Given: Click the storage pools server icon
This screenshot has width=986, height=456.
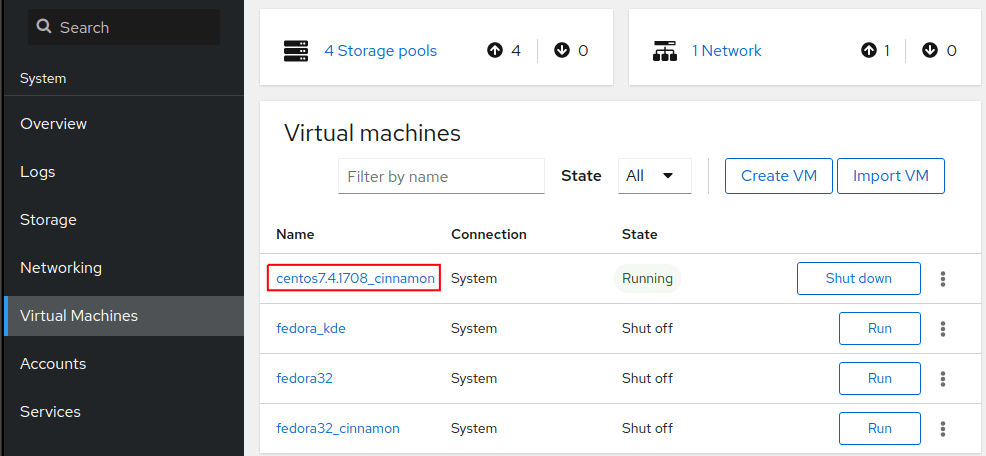Looking at the screenshot, I should tap(296, 50).
